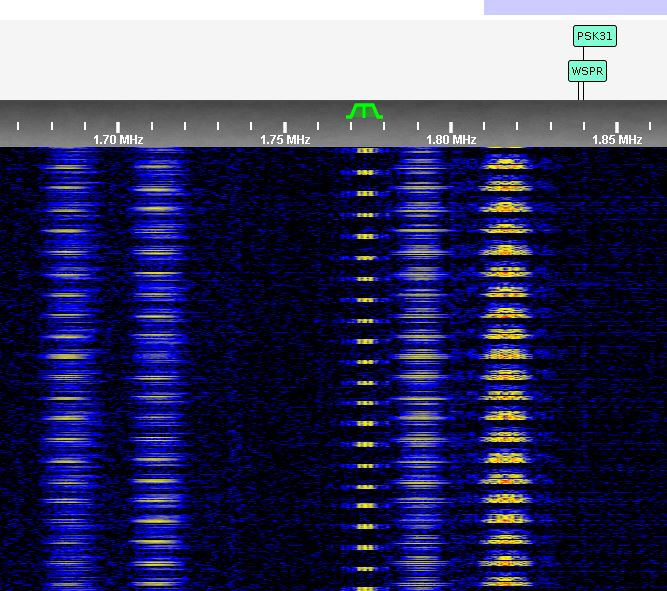The width and height of the screenshot is (667, 591).
Task: Click the PSK31 frequency label
Action: [595, 36]
